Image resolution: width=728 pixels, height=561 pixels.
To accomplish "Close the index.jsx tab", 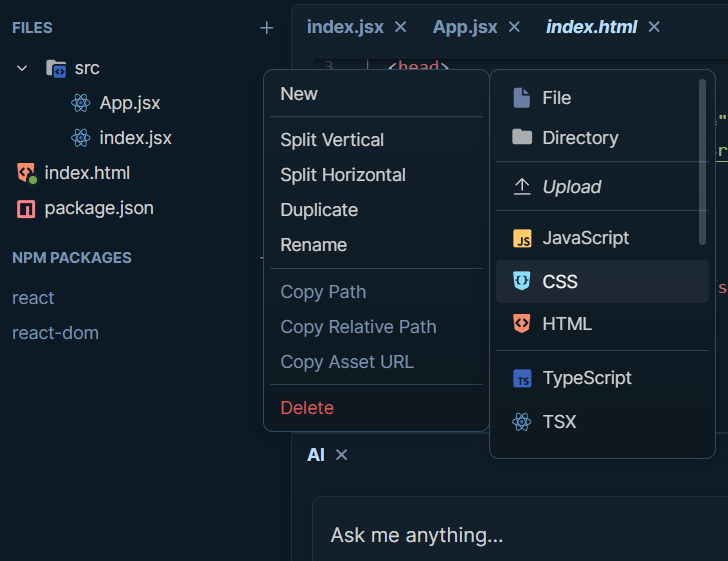I will point(401,27).
